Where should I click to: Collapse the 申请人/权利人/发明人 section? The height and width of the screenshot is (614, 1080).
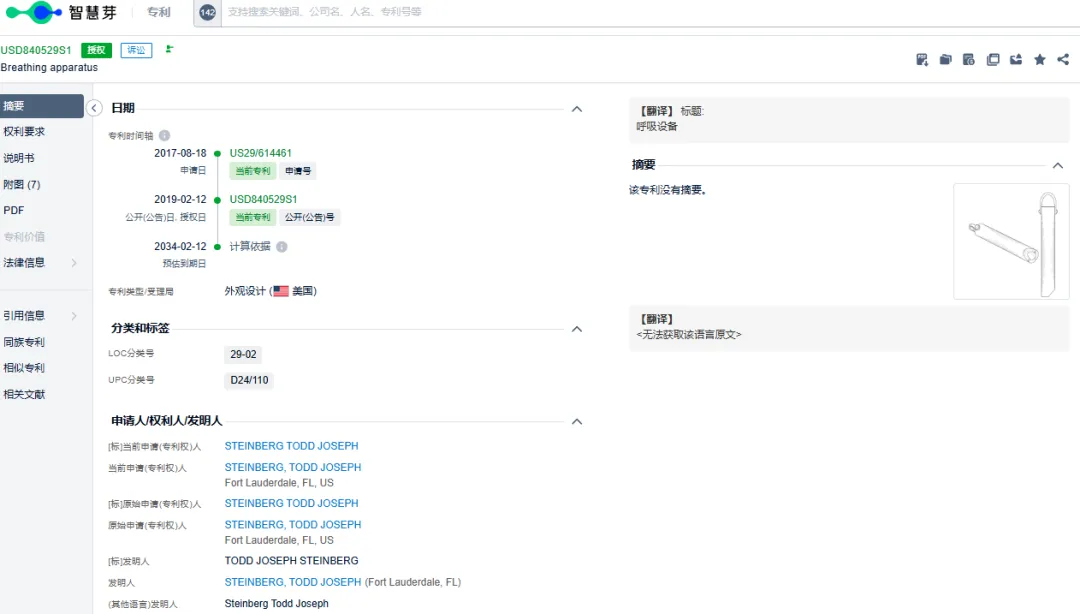(x=577, y=422)
